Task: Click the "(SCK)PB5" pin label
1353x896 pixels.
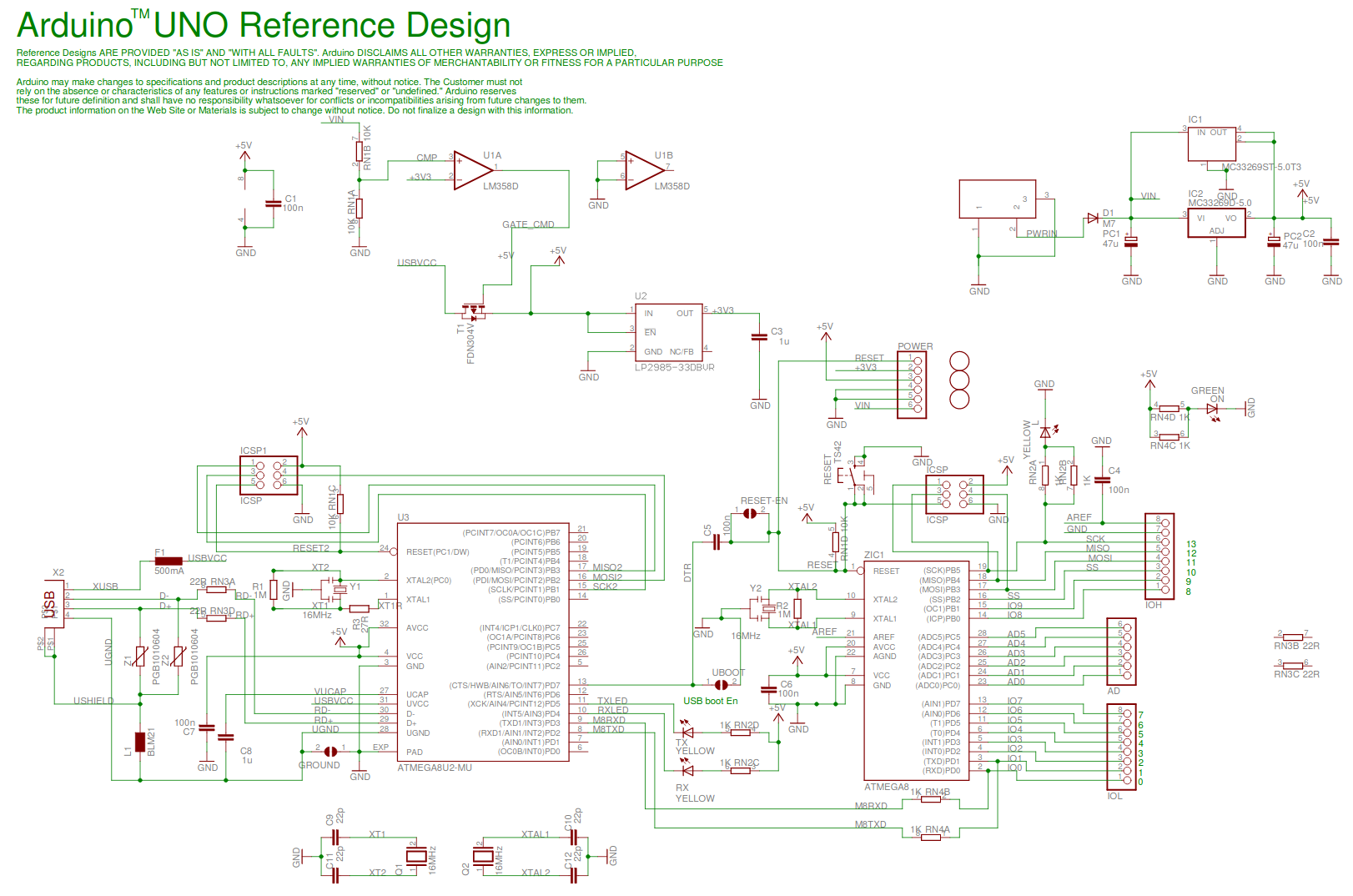Action: coord(942,571)
